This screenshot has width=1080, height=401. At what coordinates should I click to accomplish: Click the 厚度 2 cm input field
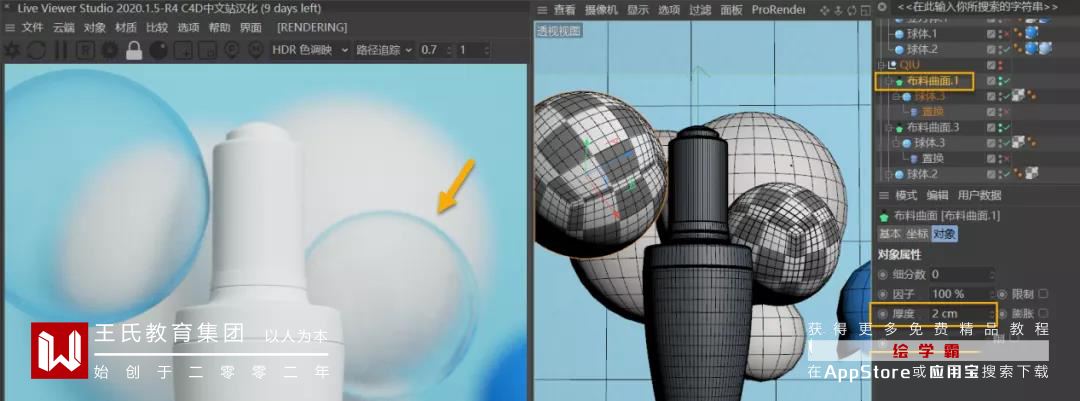(962, 313)
